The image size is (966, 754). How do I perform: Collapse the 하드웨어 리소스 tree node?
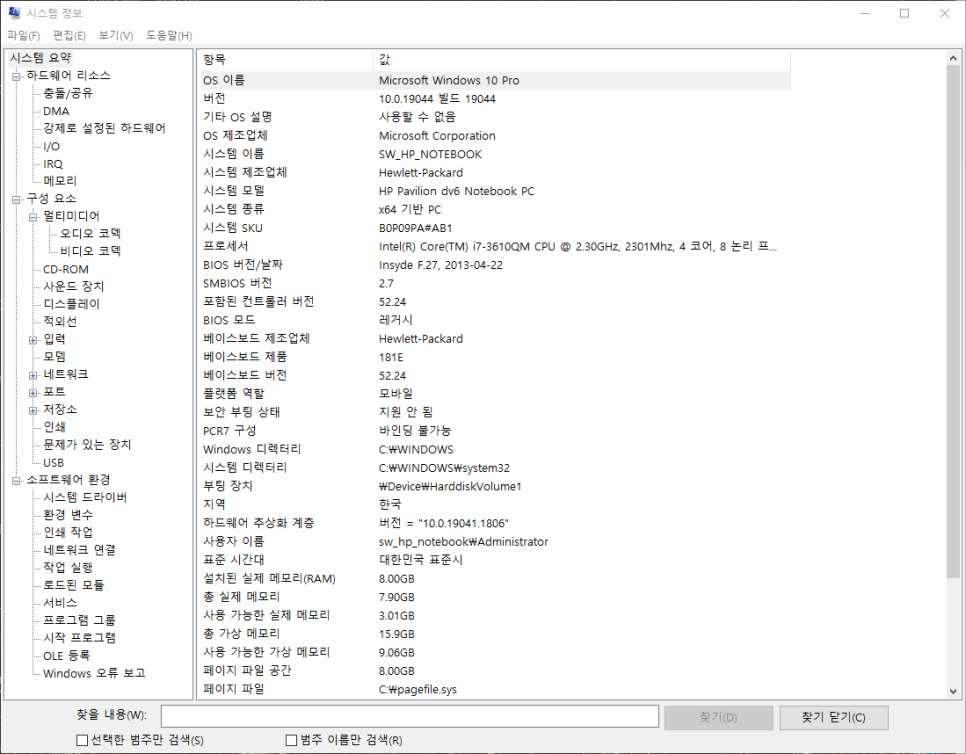(16, 76)
